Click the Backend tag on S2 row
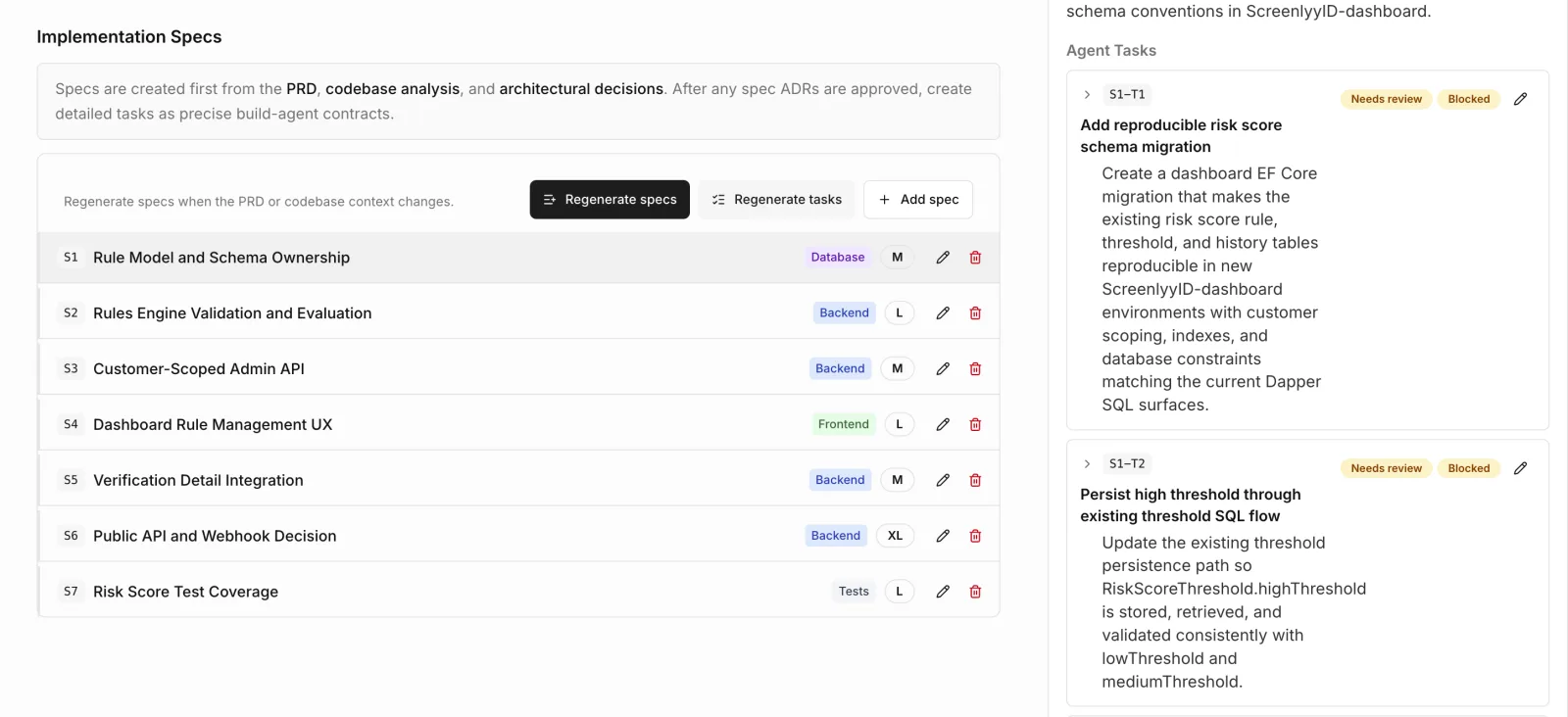Viewport: 1568px width, 717px height. click(x=845, y=313)
